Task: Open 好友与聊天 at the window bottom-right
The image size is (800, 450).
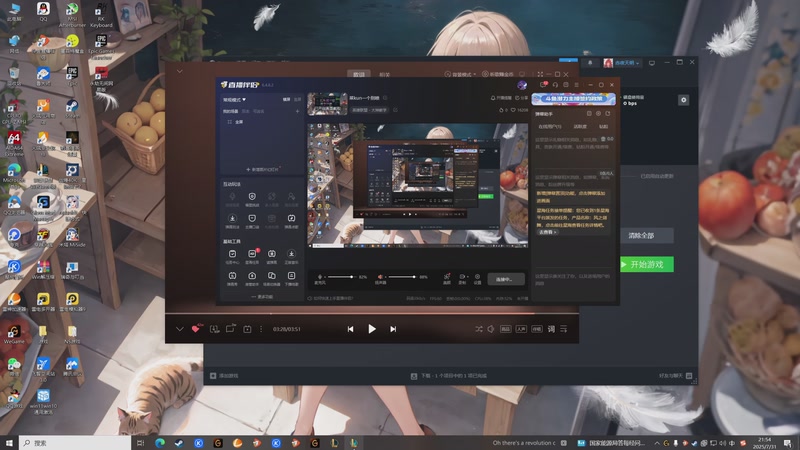Action: tap(676, 376)
